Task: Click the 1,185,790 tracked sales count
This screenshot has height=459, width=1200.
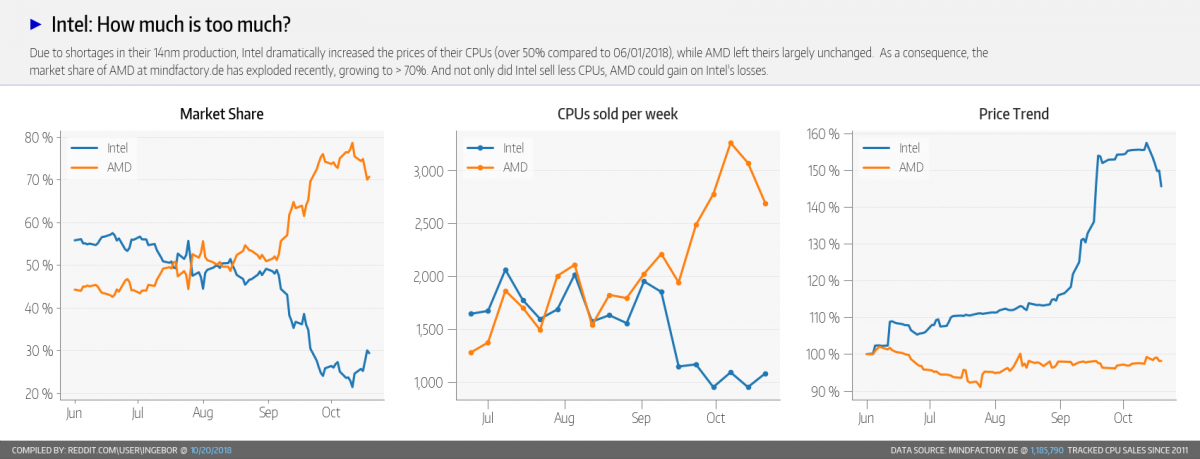Action: pos(1048,451)
